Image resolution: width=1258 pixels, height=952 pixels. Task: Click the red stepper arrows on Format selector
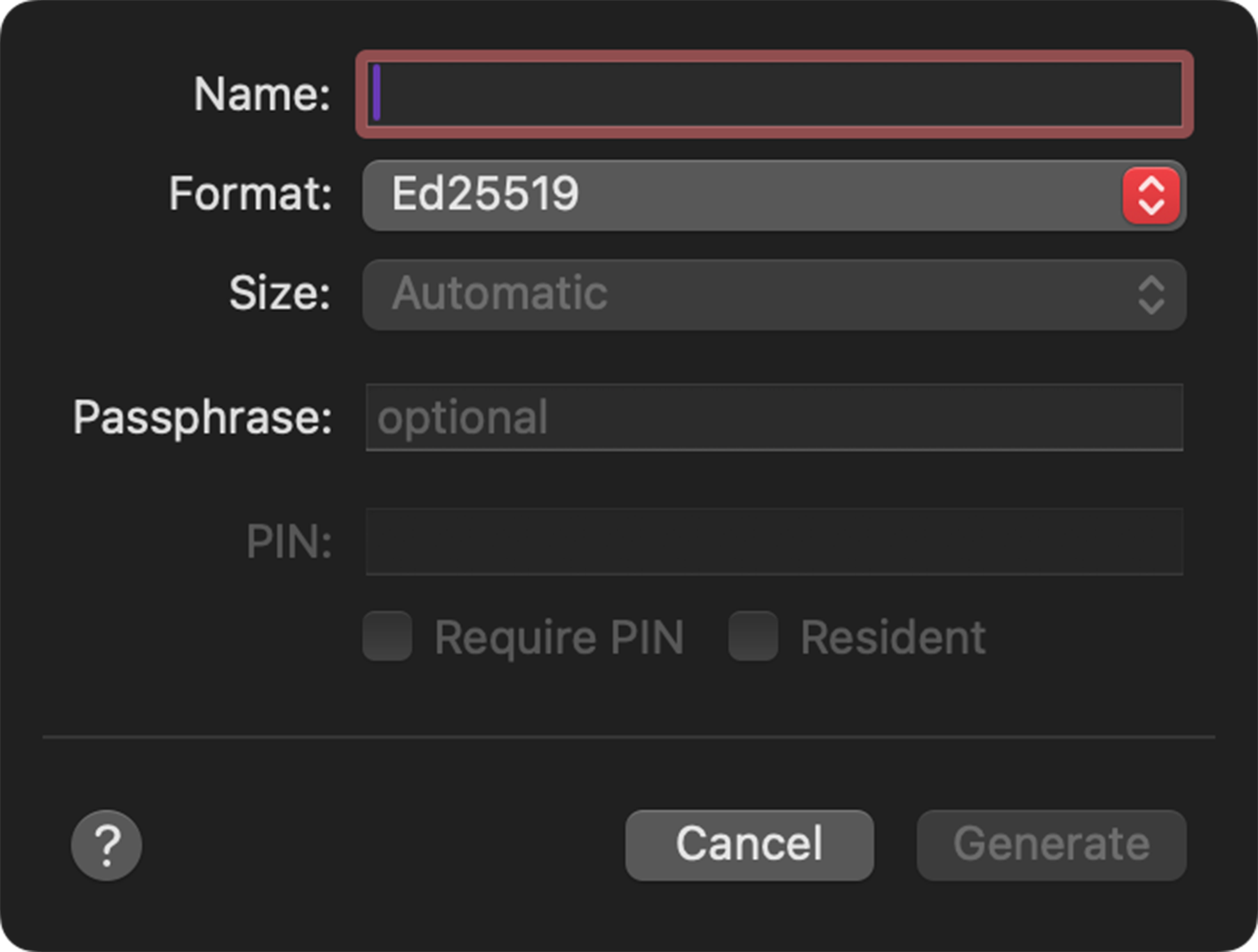1151,195
